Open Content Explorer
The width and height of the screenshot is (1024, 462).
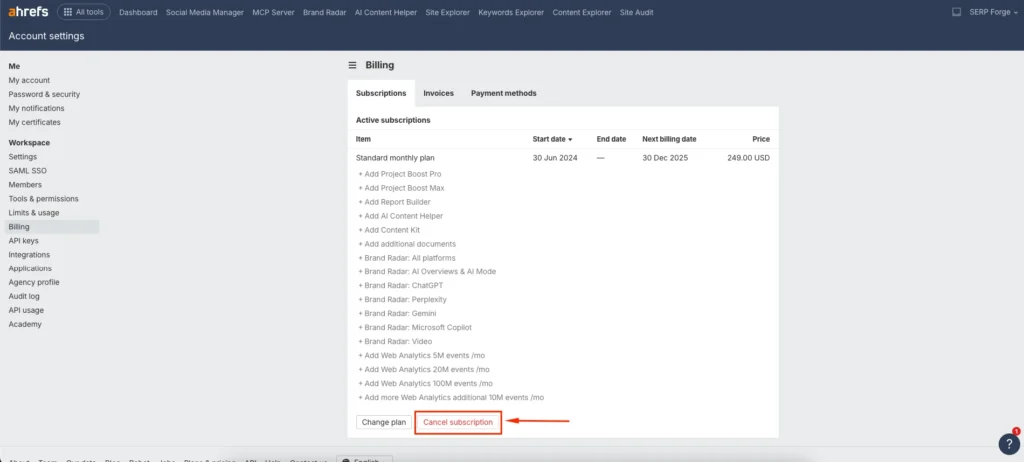pos(582,12)
